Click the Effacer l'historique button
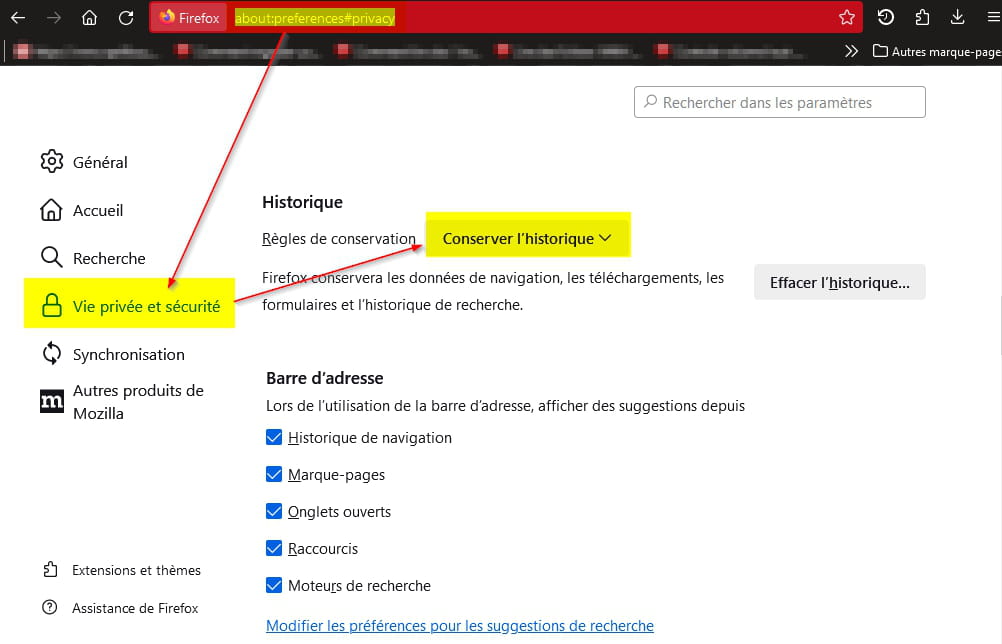The image size is (1002, 644). point(840,282)
